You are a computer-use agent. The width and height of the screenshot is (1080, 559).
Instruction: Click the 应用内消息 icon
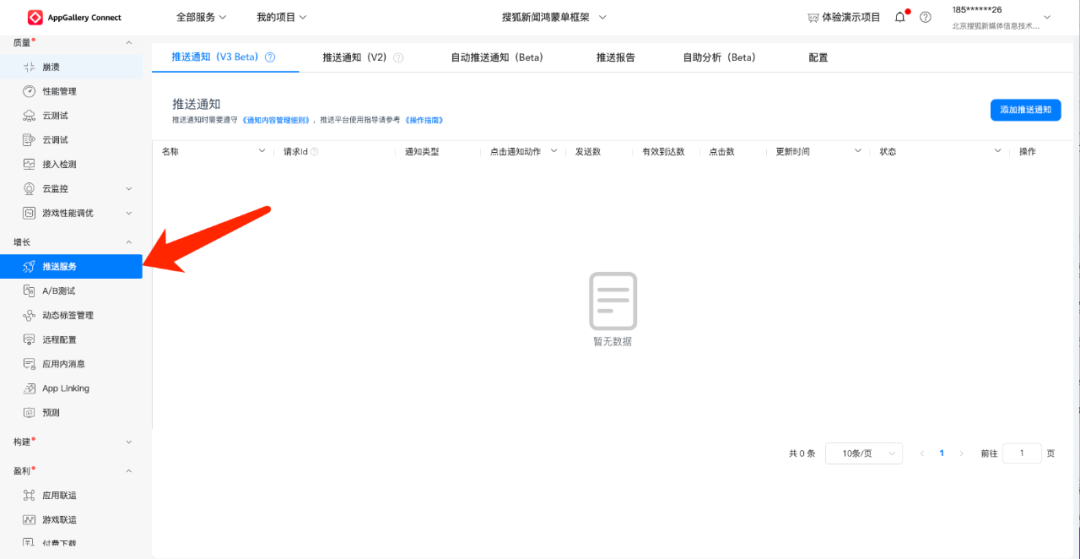pos(29,363)
